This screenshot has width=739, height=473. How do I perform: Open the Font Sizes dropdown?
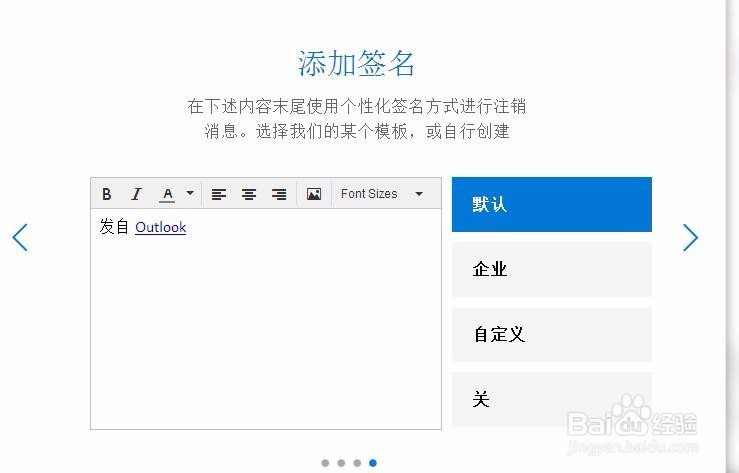[x=382, y=194]
